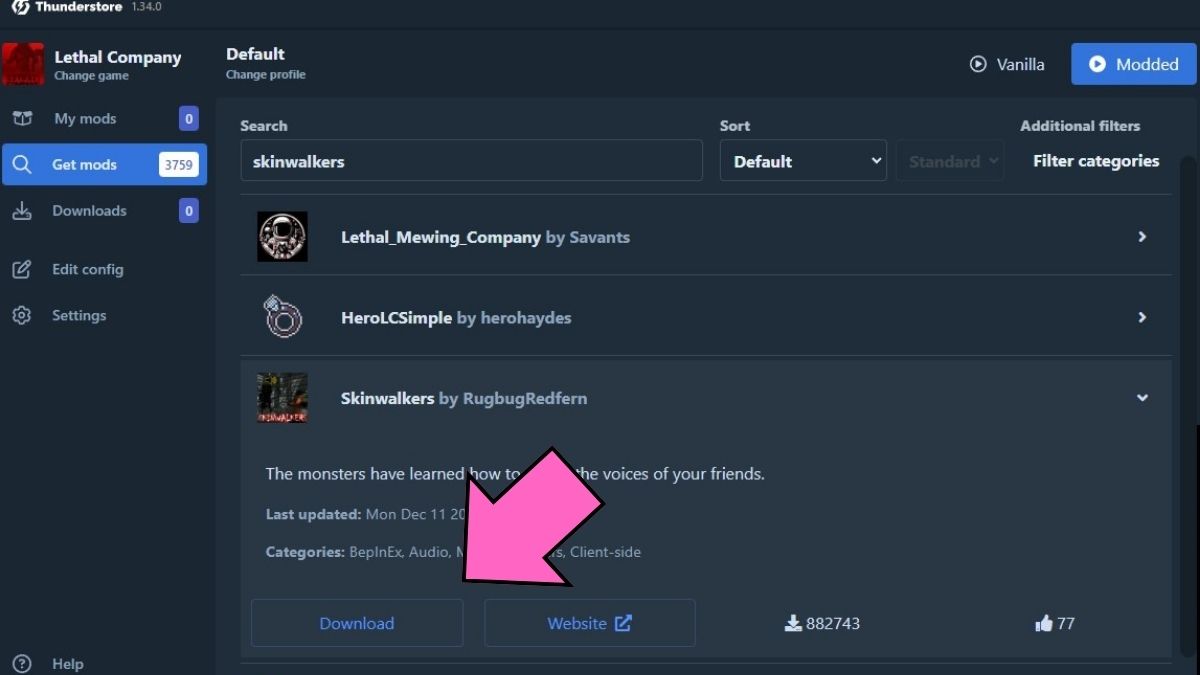Viewport: 1200px width, 675px height.
Task: Click the Thunderstore logo icon
Action: click(20, 7)
